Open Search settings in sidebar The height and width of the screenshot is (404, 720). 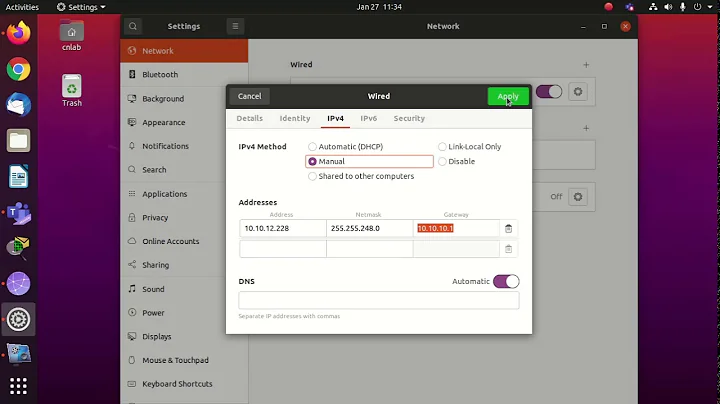coord(184,170)
